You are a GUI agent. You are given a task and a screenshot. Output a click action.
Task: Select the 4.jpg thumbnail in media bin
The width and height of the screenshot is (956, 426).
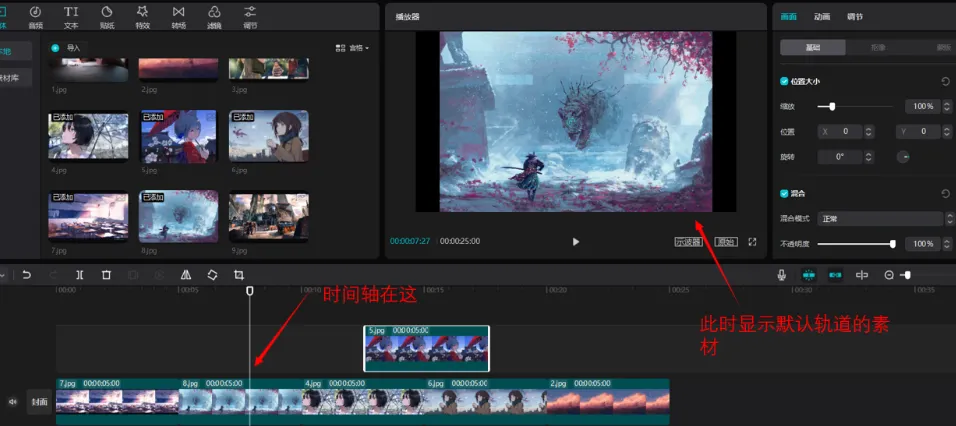88,135
